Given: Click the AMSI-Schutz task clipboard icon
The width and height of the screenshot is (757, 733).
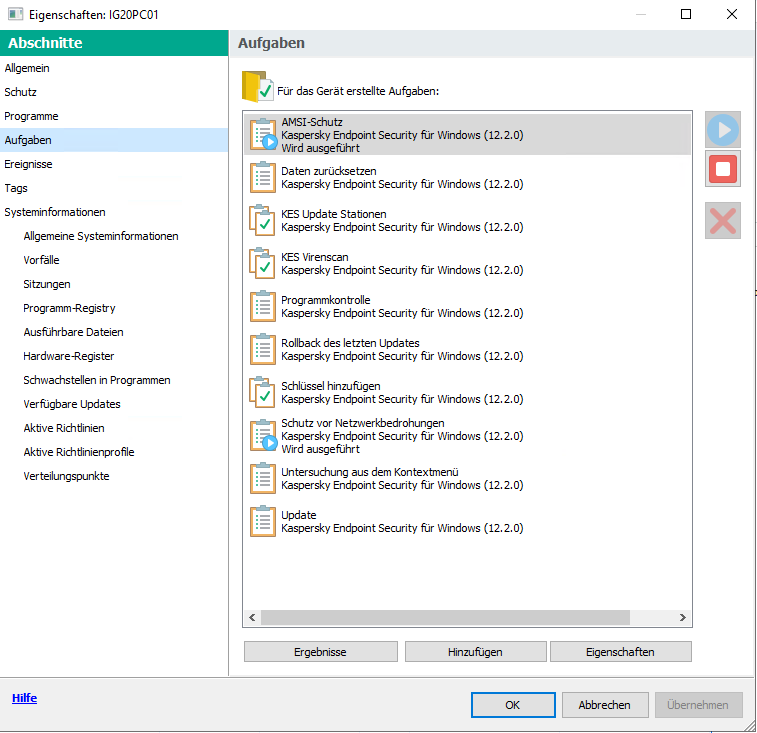Looking at the screenshot, I should (263, 134).
